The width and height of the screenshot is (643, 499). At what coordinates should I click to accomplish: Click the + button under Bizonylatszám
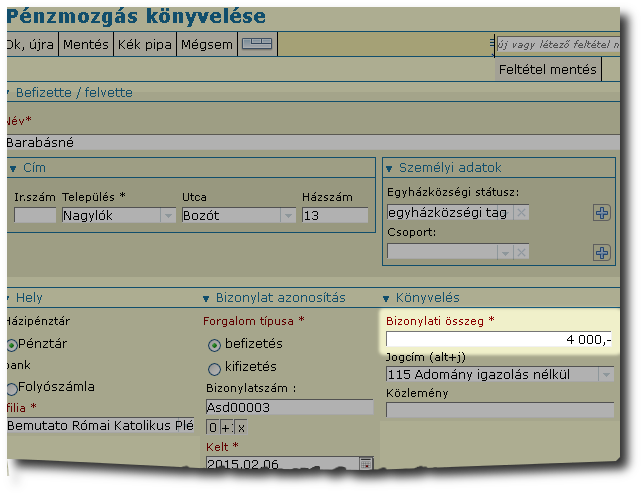226,427
